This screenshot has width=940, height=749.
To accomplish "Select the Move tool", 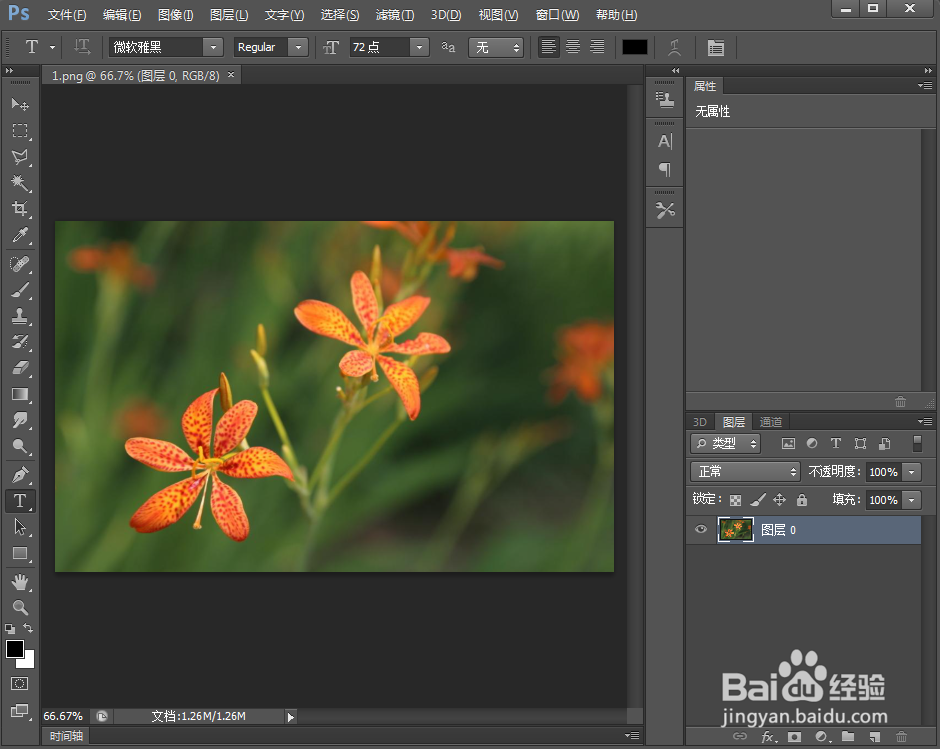I will pos(19,104).
